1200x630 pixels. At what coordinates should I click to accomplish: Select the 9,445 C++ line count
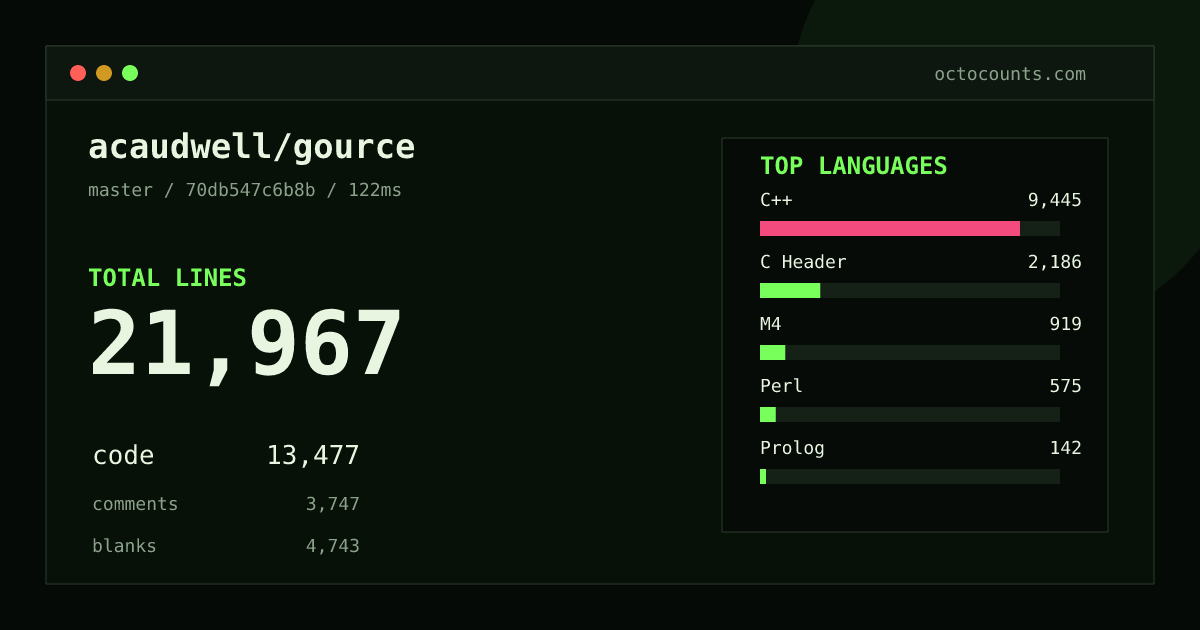(1055, 200)
